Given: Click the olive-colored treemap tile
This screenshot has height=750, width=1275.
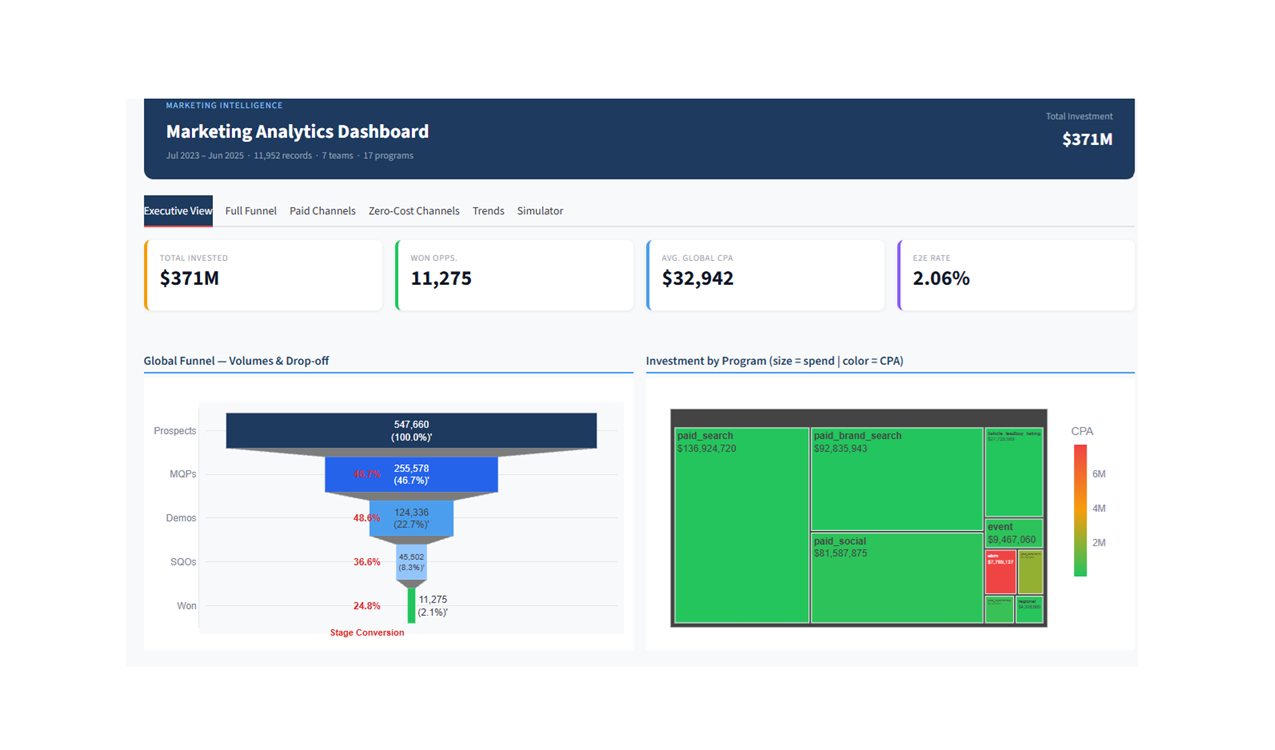Looking at the screenshot, I should pos(1030,572).
